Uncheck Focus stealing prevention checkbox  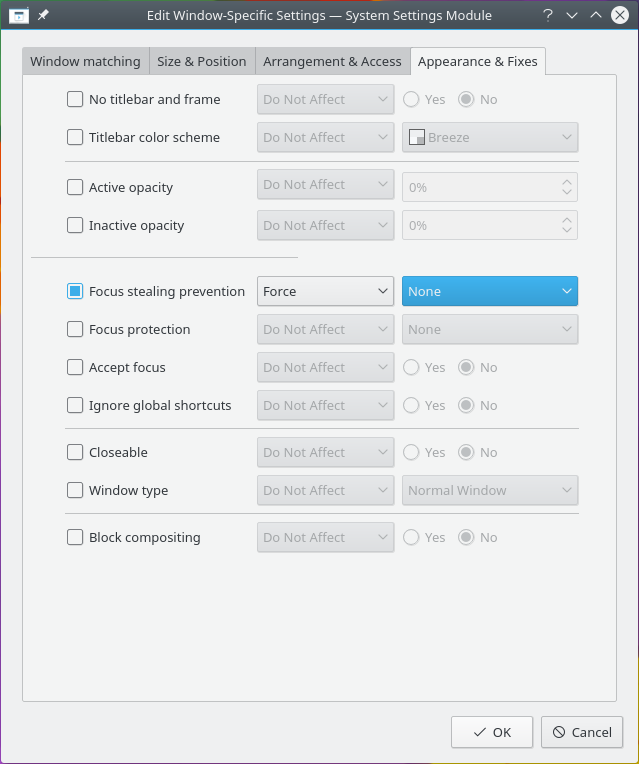coord(75,291)
